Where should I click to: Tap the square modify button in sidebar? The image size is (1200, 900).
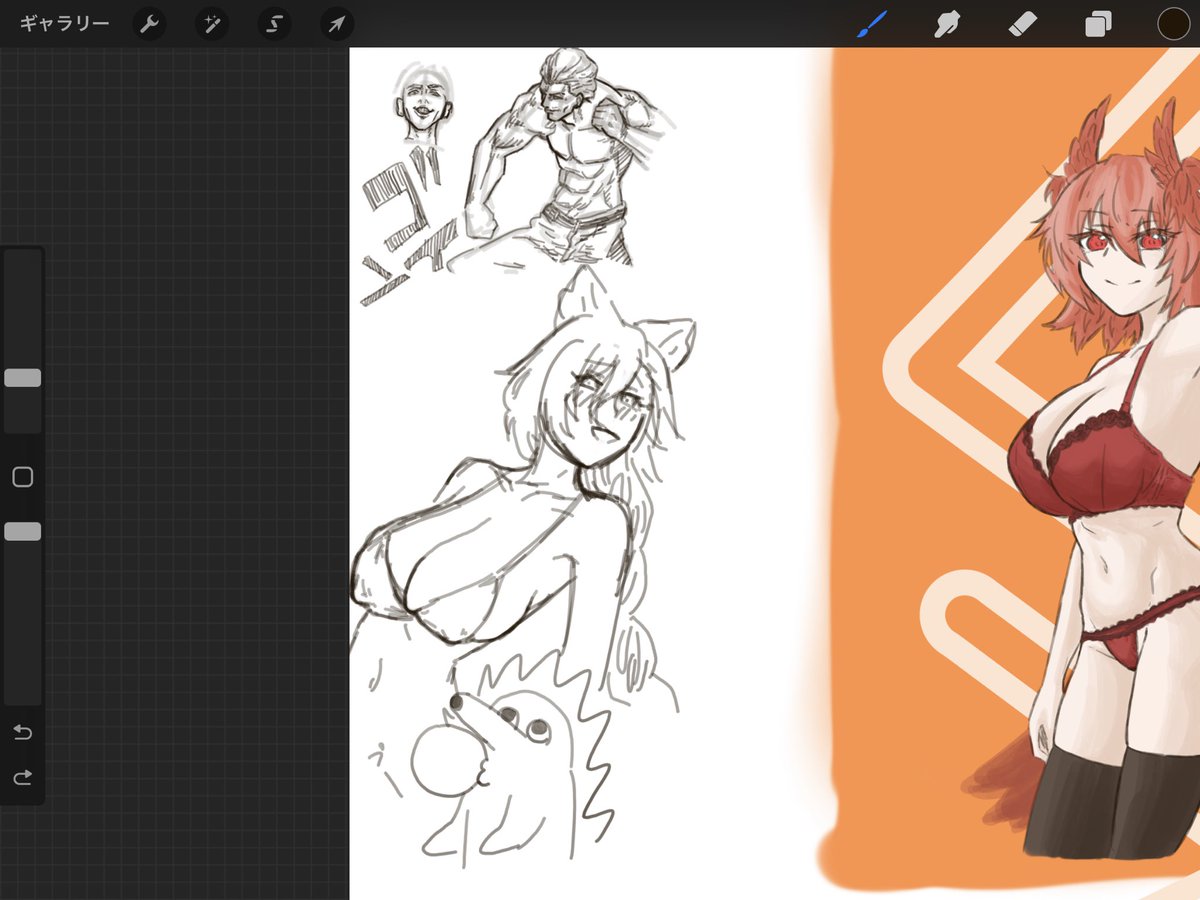[22, 477]
